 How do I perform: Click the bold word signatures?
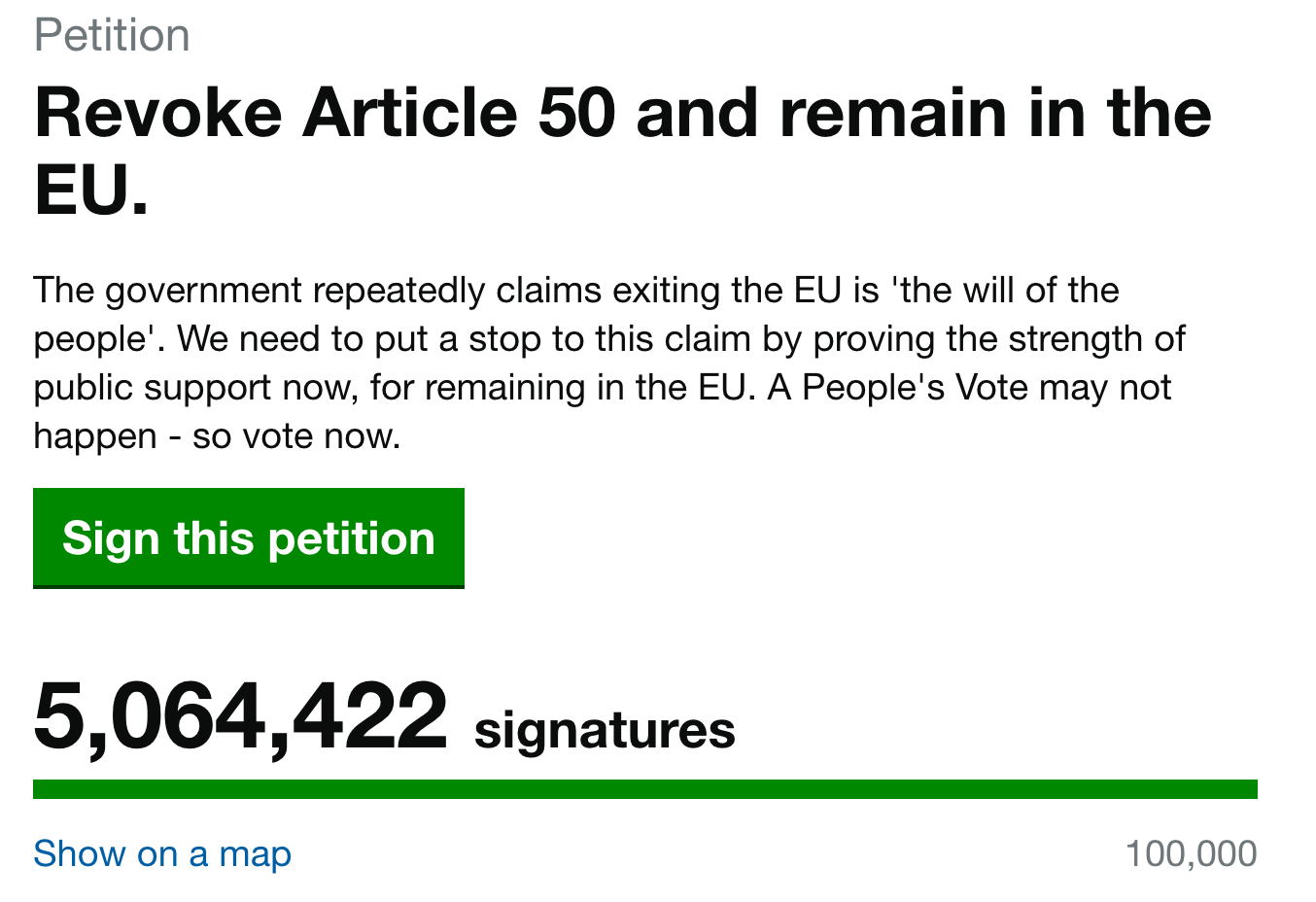(604, 730)
